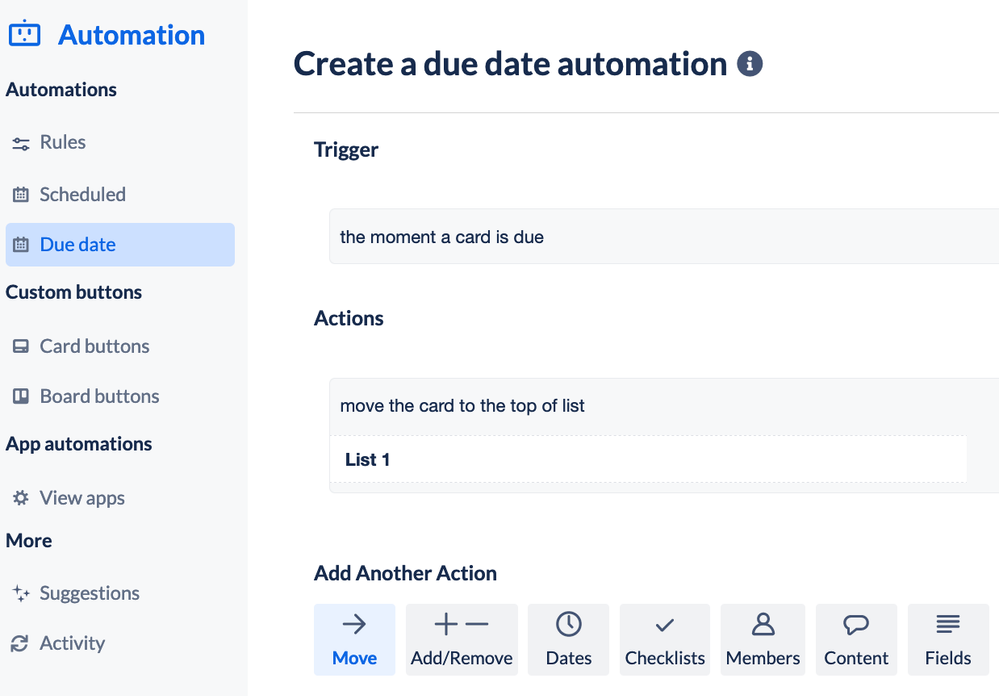
Task: Click the Suggestions sparkle icon
Action: [x=20, y=594]
